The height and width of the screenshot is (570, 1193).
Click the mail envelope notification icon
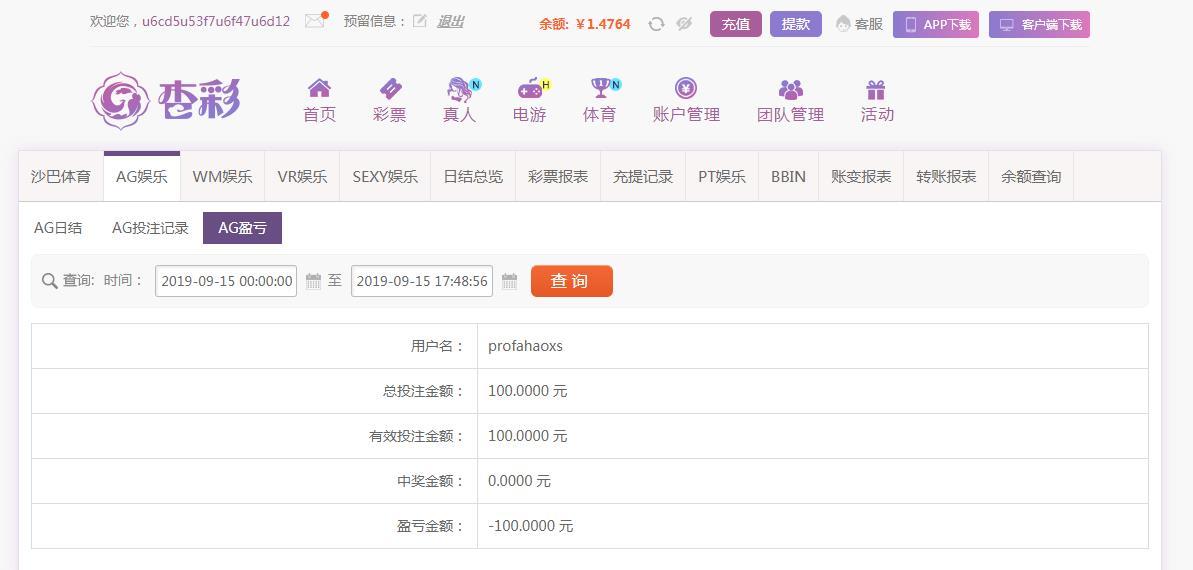click(x=315, y=21)
